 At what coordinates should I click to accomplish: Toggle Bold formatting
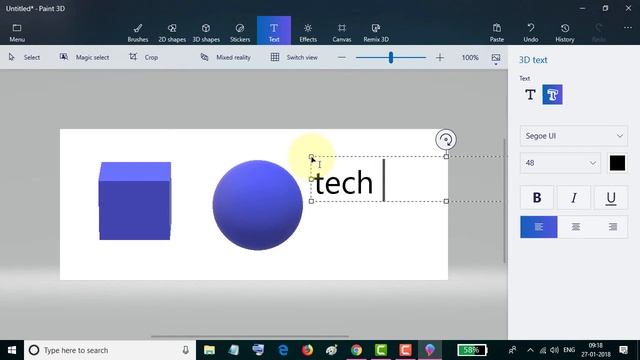pyautogui.click(x=537, y=198)
